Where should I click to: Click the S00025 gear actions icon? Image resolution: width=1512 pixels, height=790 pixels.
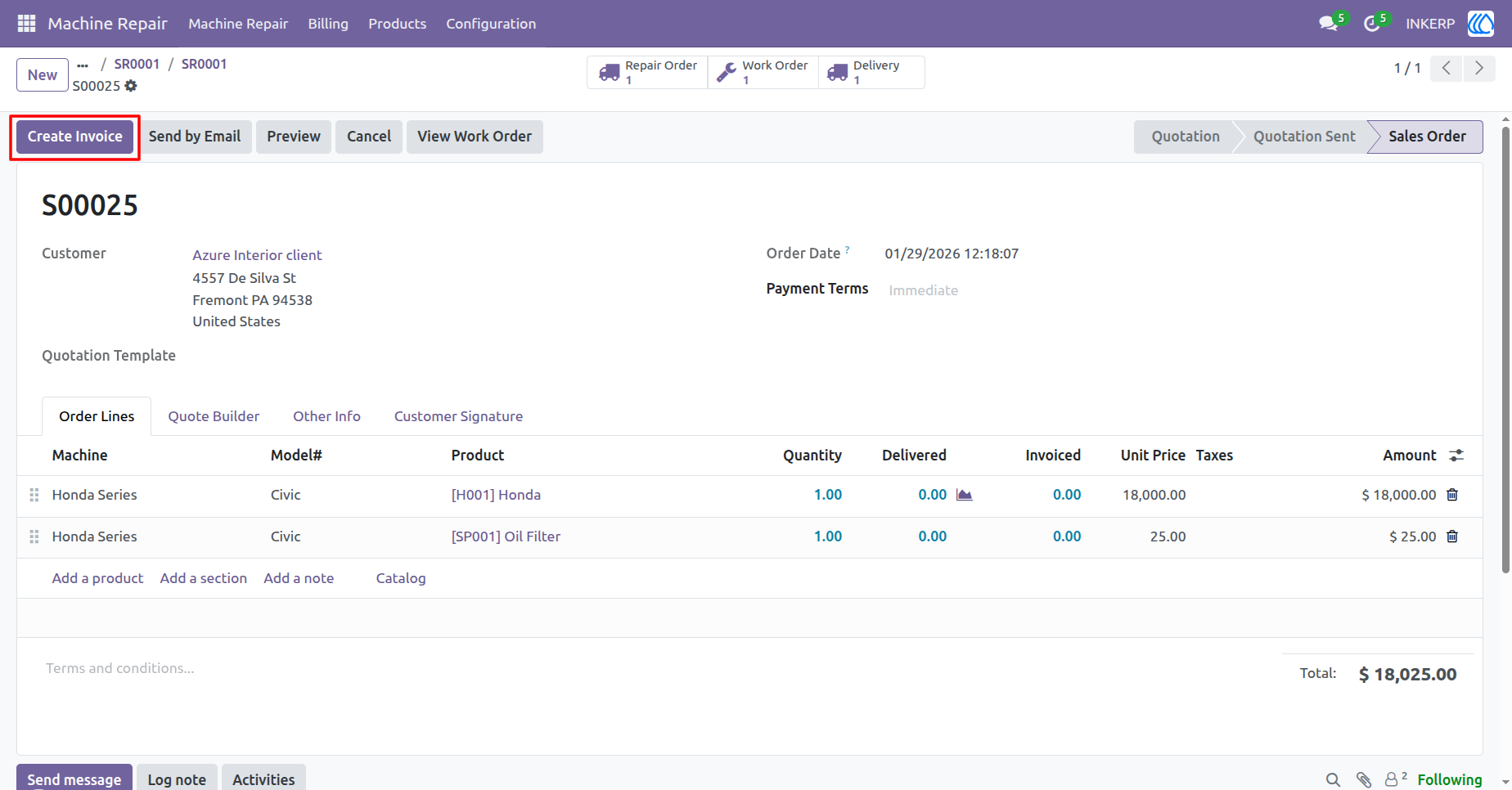pyautogui.click(x=131, y=86)
